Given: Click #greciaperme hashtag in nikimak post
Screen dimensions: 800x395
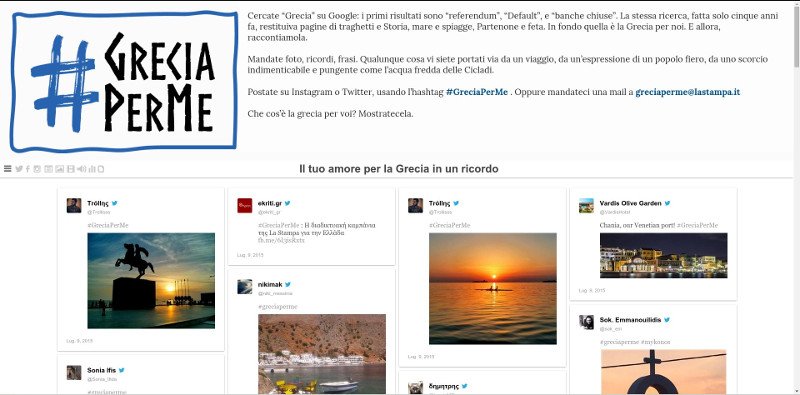Looking at the screenshot, I should pyautogui.click(x=278, y=307).
